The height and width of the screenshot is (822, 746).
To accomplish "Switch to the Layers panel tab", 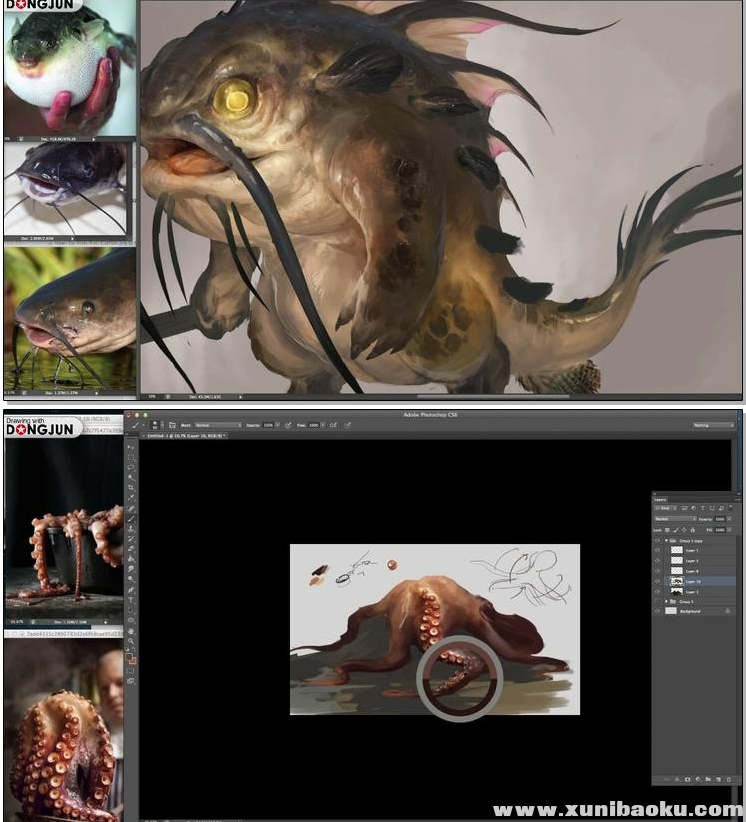I will tap(661, 498).
